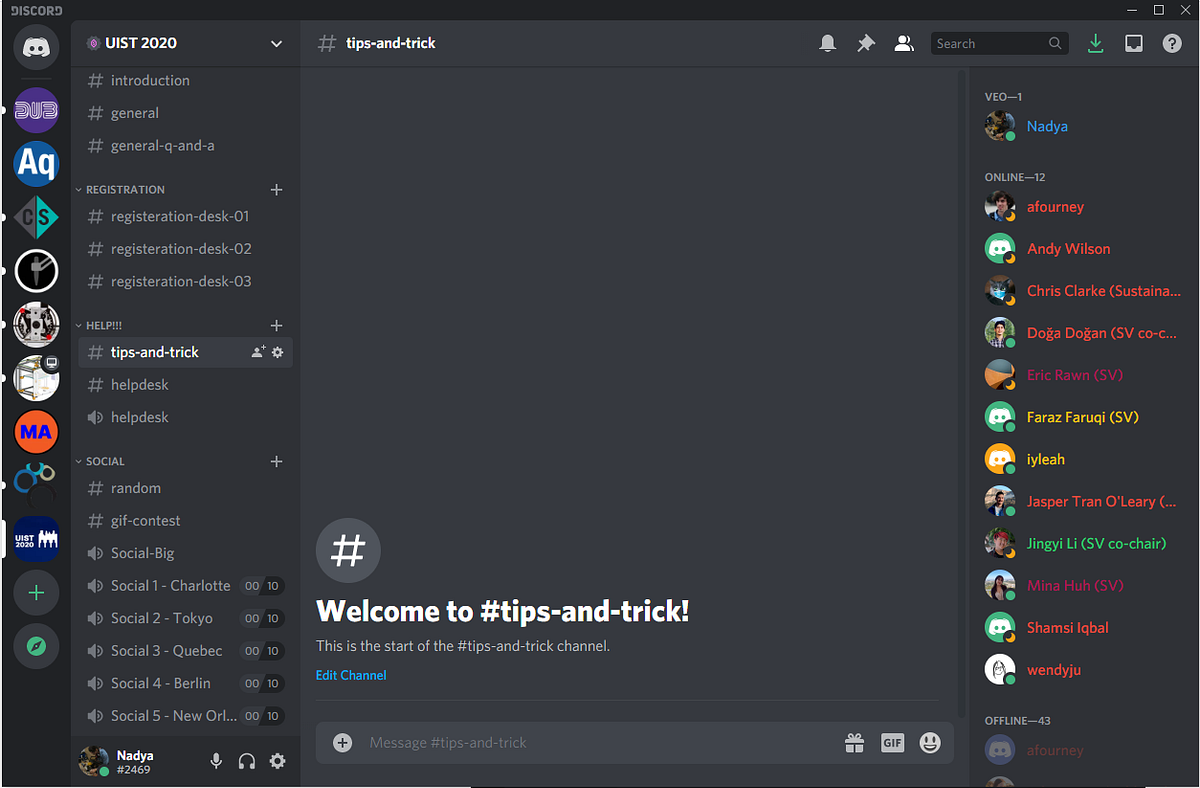Screen dimensions: 1200x788
Task: Join Social 2 - Tokyo voice channel
Action: (185, 618)
